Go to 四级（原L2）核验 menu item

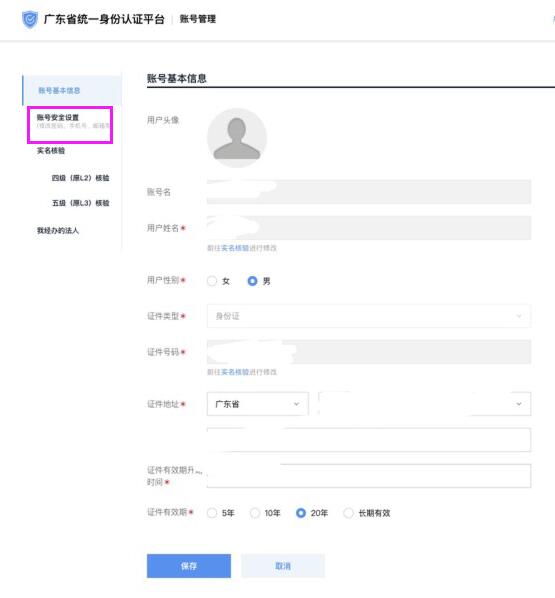click(x=80, y=178)
